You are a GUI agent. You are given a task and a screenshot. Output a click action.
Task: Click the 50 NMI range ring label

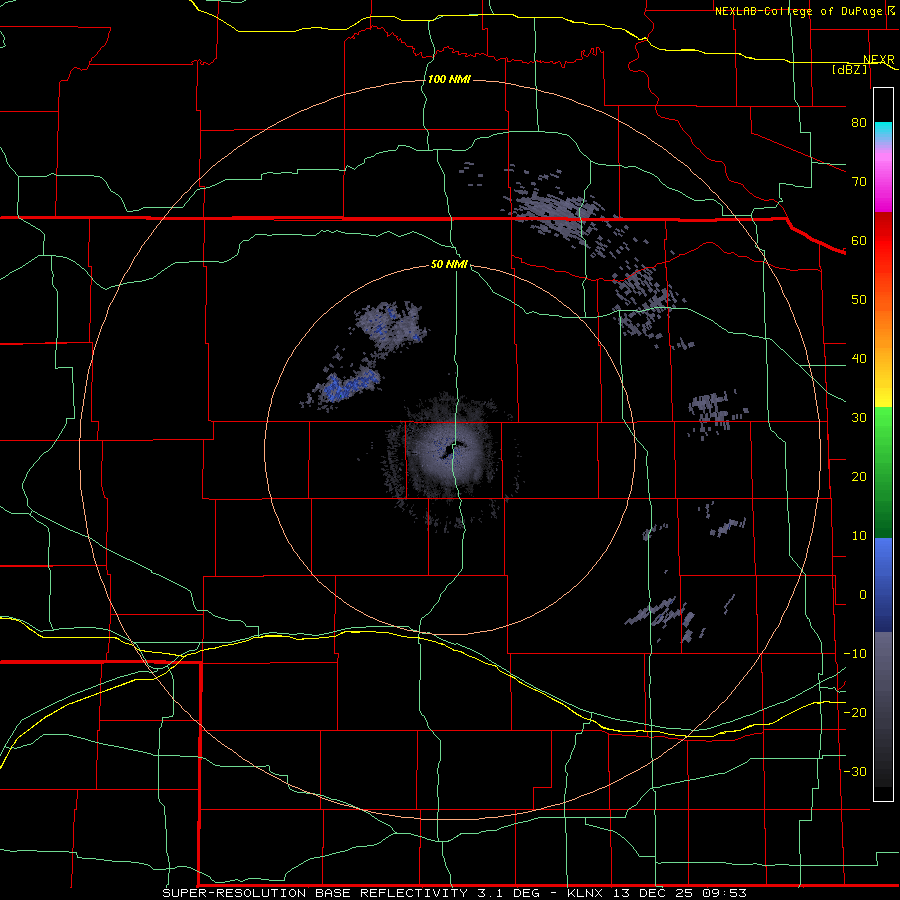click(x=449, y=265)
